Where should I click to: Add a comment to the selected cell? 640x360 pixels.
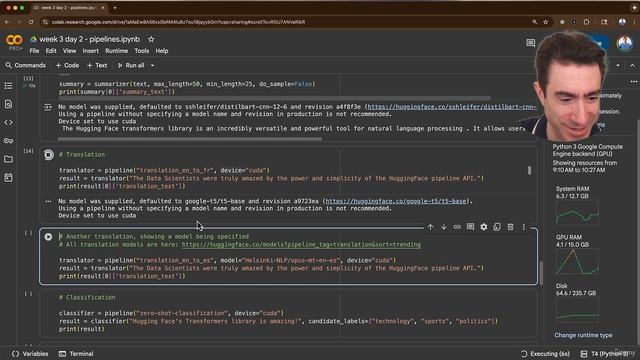pyautogui.click(x=470, y=227)
